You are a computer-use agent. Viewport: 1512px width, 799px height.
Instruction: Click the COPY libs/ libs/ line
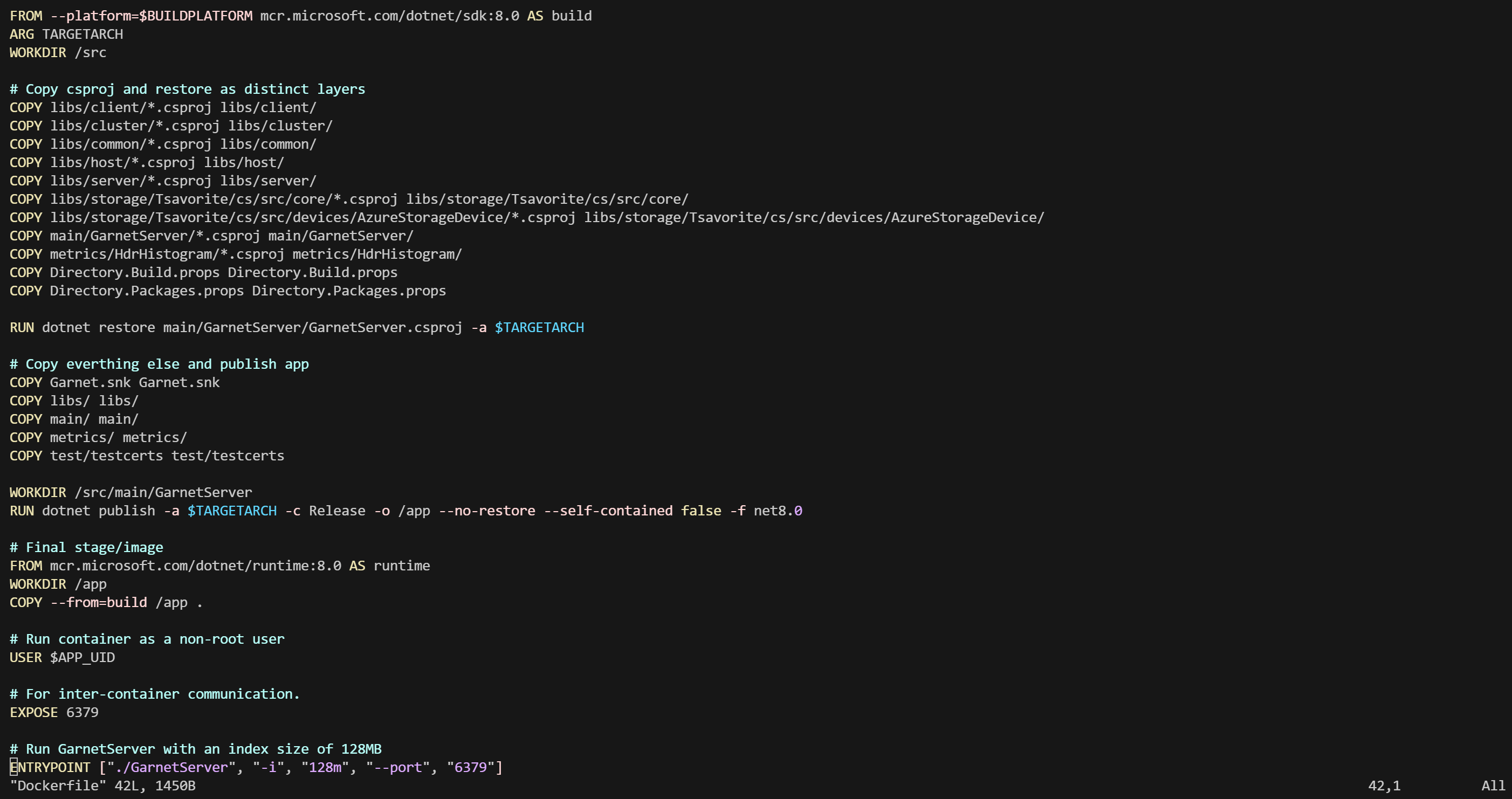(74, 401)
